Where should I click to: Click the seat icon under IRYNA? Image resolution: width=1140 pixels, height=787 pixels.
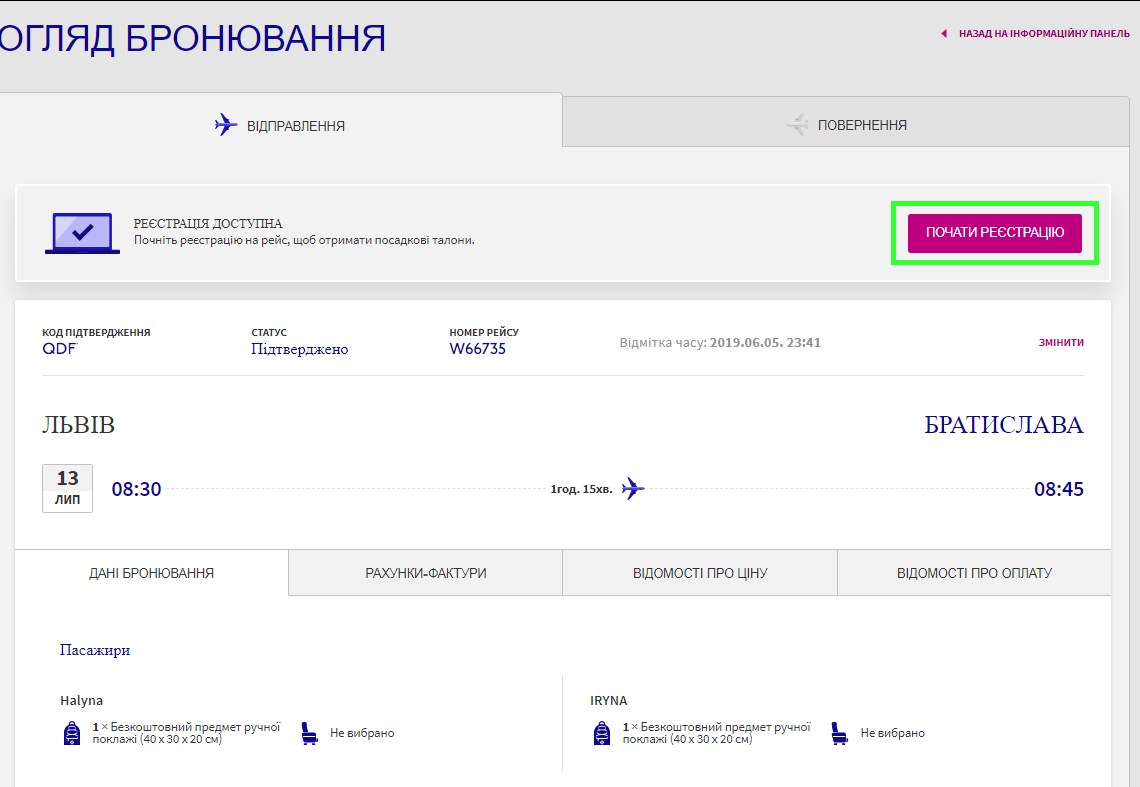(839, 733)
